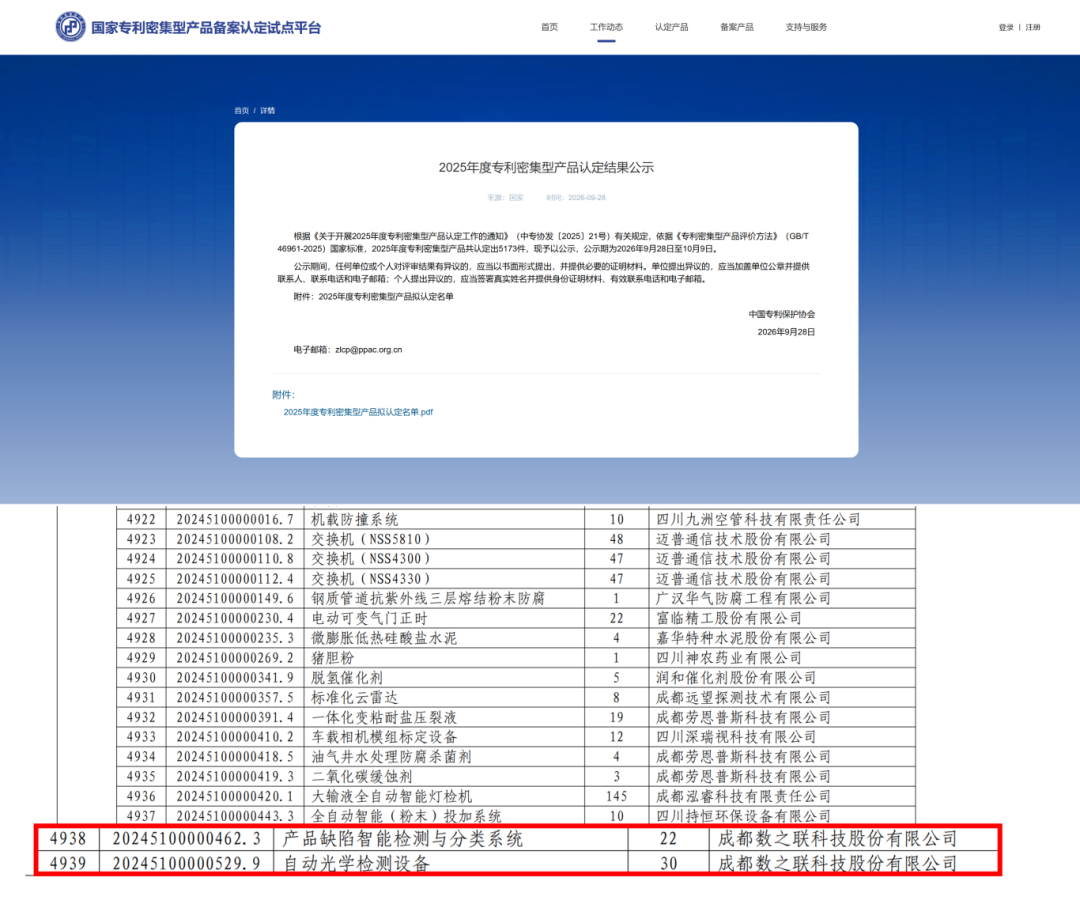Open the 认定产品 menu item
This screenshot has height=904, width=1080.
tap(672, 28)
